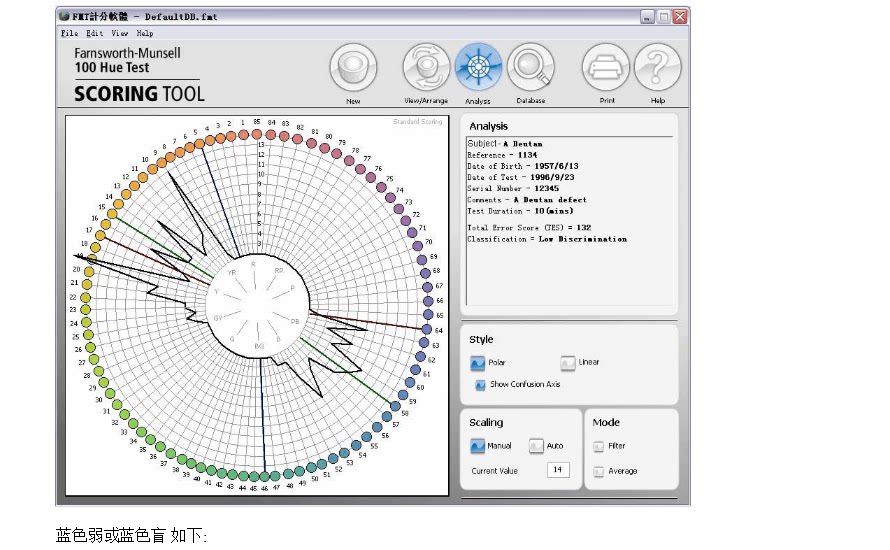The height and width of the screenshot is (550, 890).
Task: Click the YR hue label in center
Action: click(231, 272)
